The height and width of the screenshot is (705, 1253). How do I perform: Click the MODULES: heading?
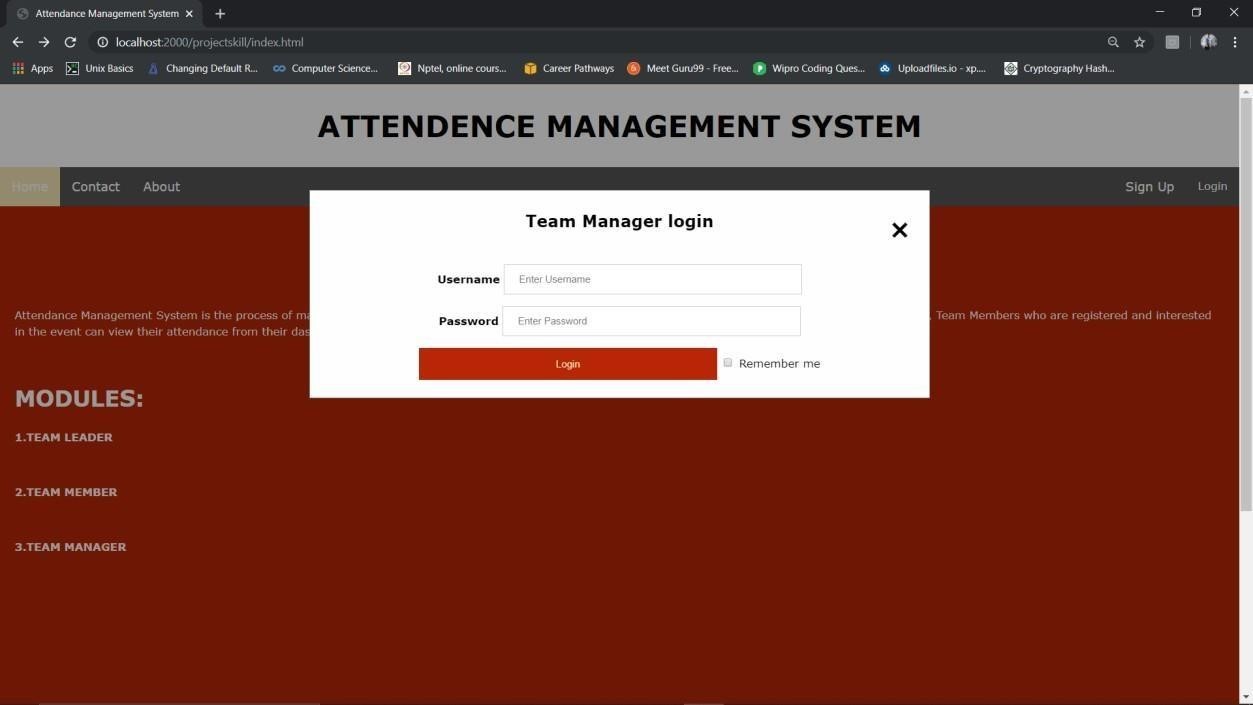tap(79, 398)
